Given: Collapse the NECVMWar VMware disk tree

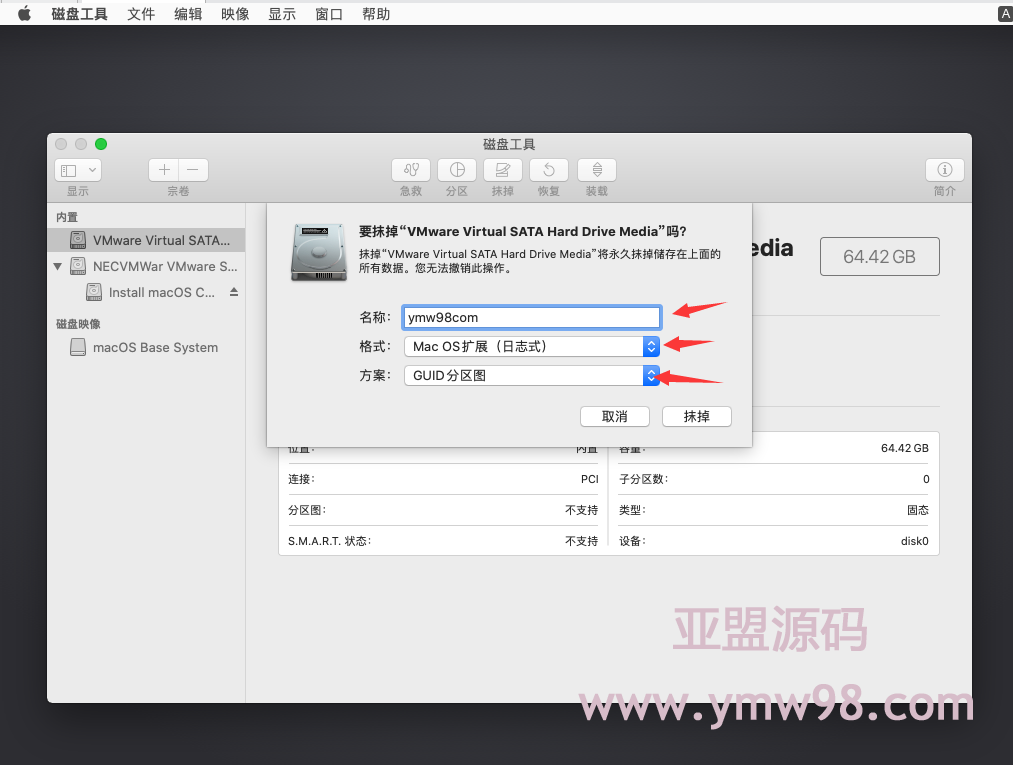Looking at the screenshot, I should 57,266.
